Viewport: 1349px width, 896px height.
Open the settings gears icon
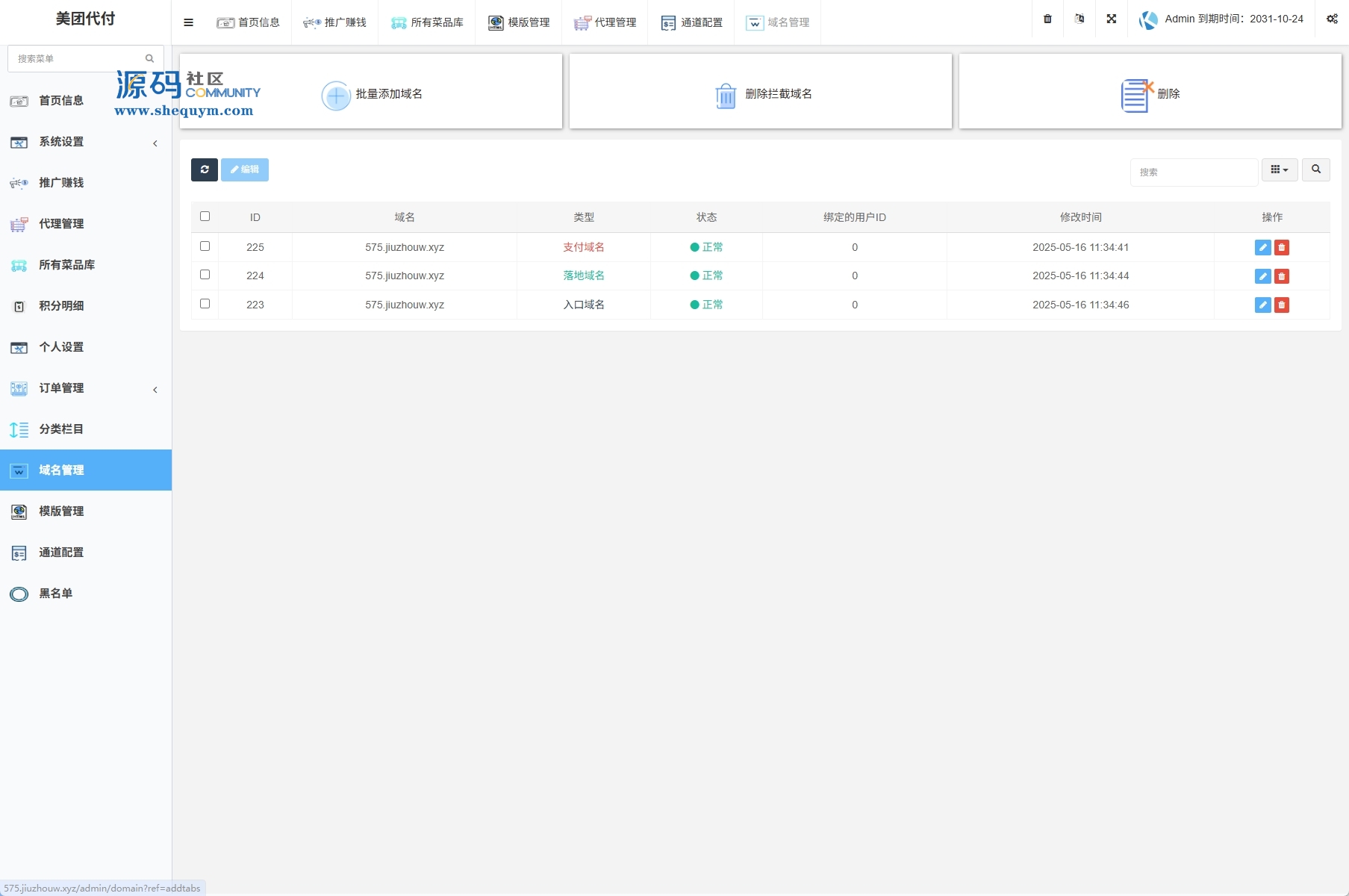point(1332,19)
